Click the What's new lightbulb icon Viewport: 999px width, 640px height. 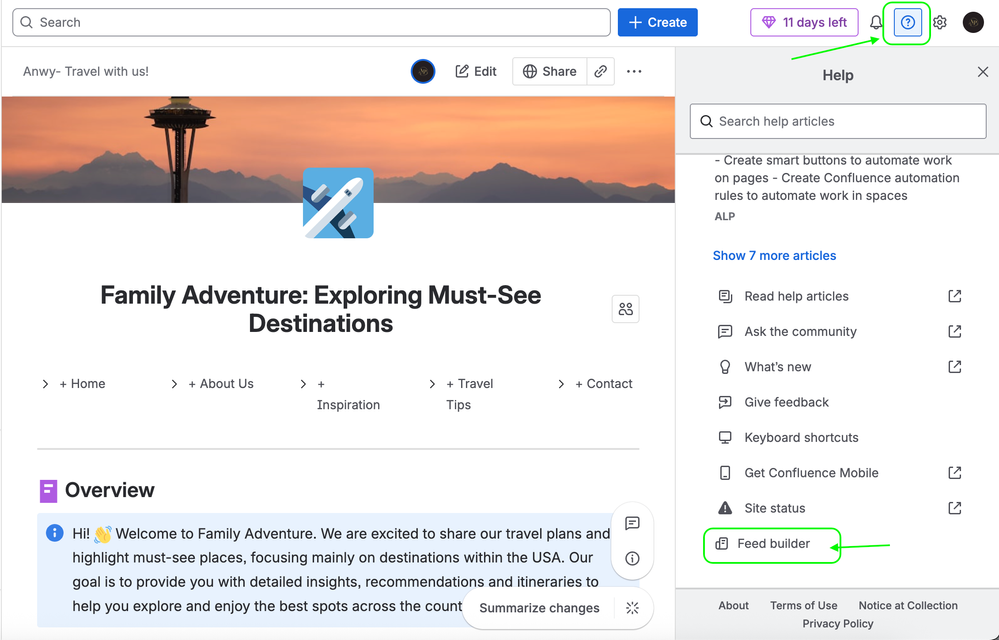pyautogui.click(x=725, y=367)
